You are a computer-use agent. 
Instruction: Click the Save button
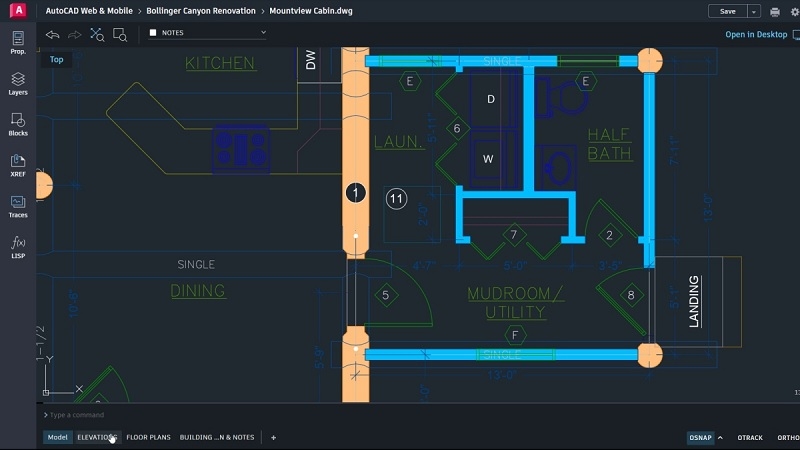(728, 11)
